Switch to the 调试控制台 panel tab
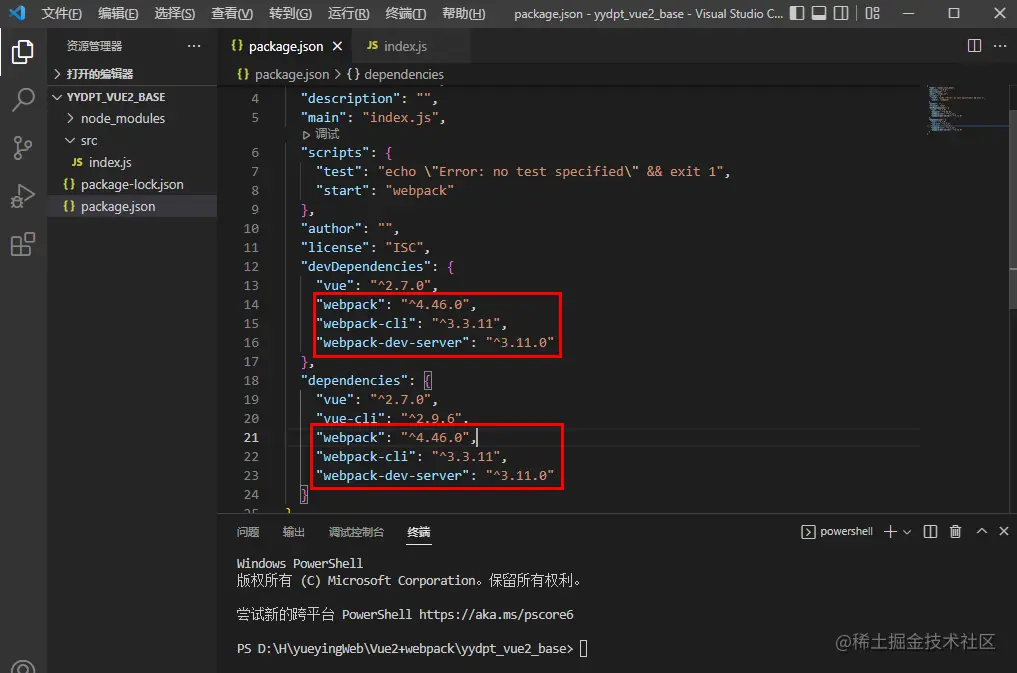Image resolution: width=1017 pixels, height=673 pixels. pyautogui.click(x=356, y=532)
